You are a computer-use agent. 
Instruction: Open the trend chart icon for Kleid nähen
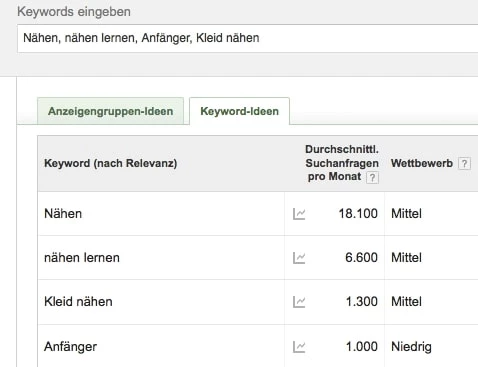299,302
